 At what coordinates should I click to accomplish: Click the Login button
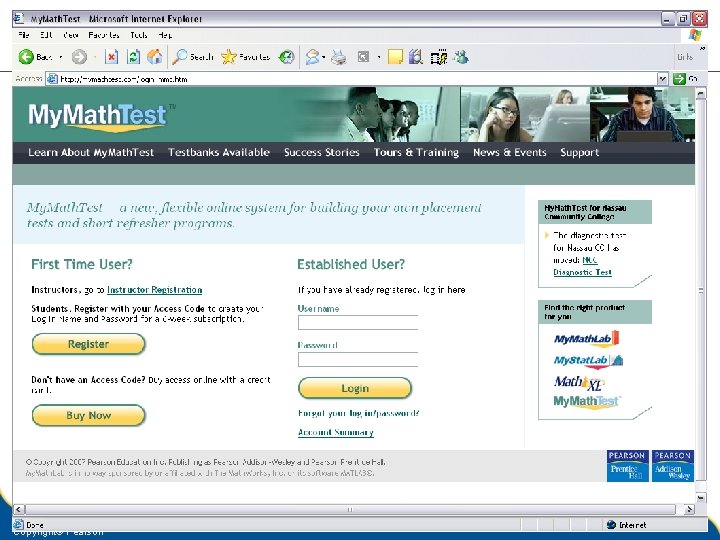[x=355, y=388]
